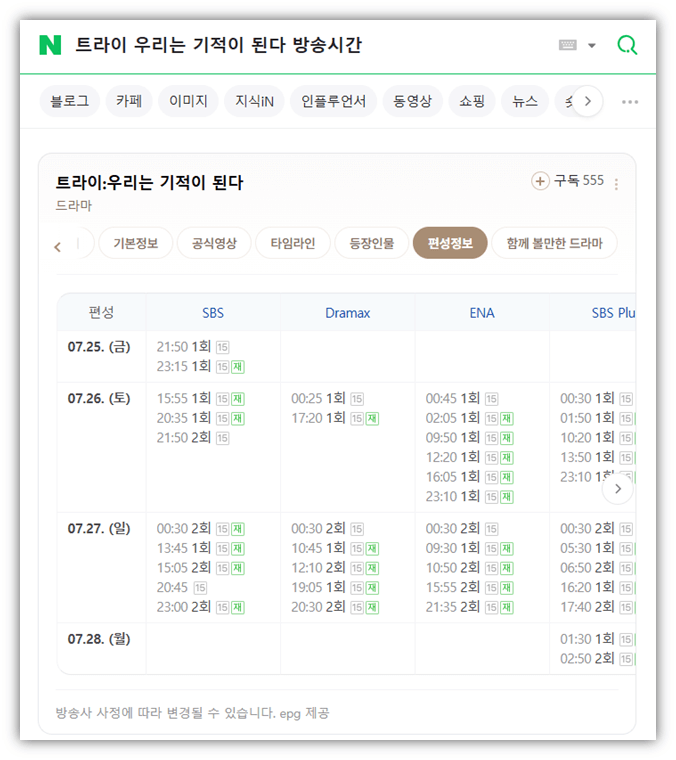Select the 등장인물 tab
676x760 pixels.
tap(372, 243)
